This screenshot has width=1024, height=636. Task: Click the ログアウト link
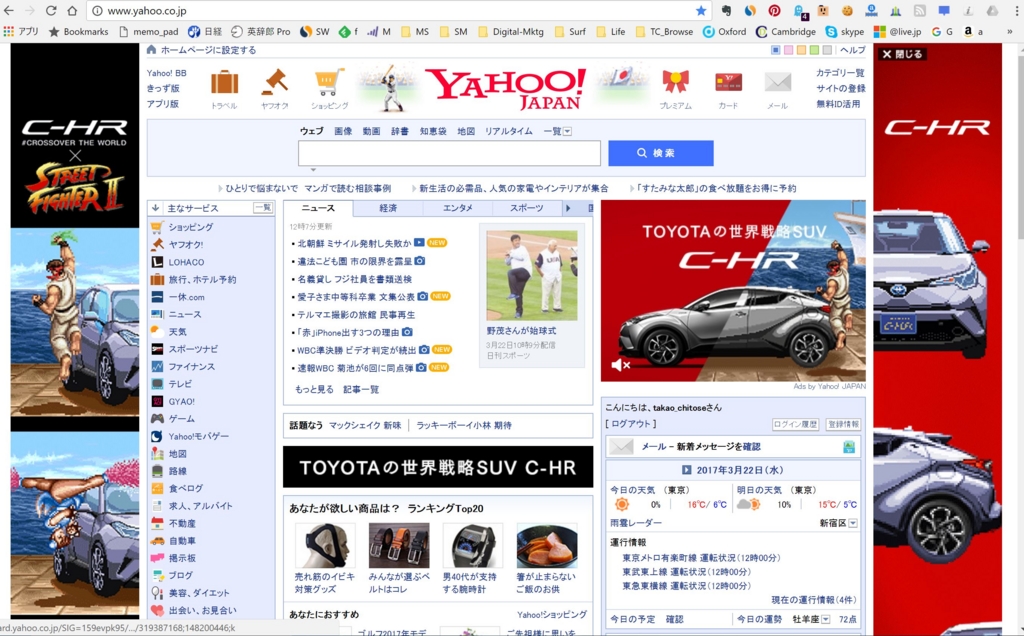tap(630, 424)
